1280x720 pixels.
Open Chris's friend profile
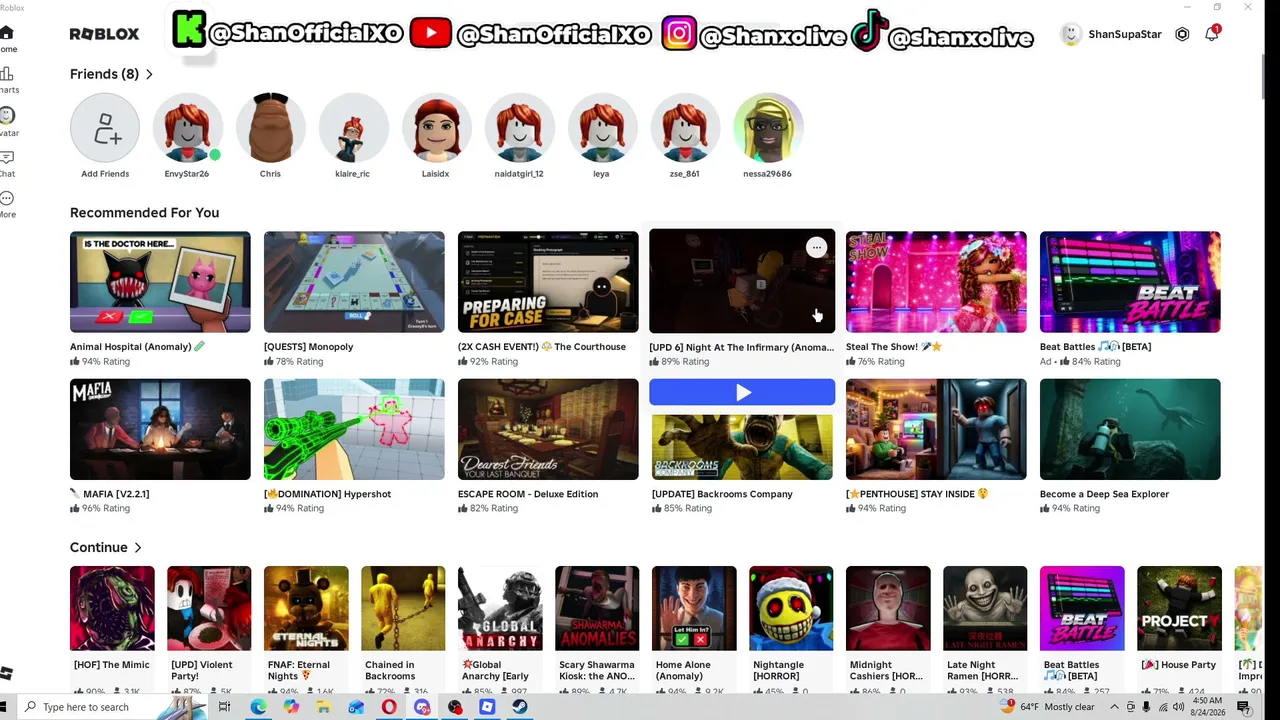pos(270,128)
